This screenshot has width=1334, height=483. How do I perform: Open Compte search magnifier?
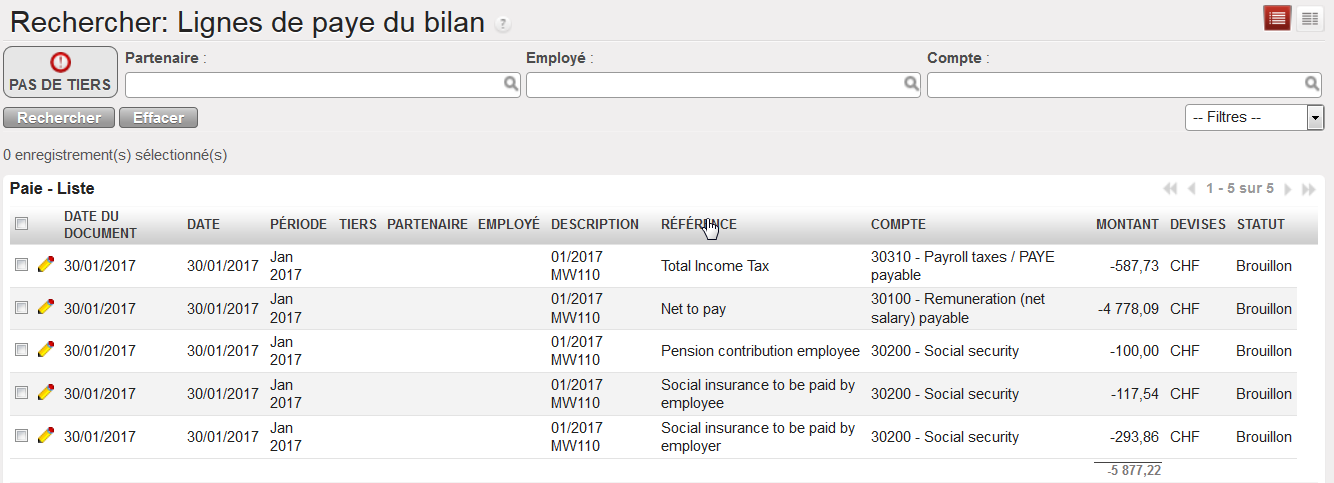[1312, 85]
